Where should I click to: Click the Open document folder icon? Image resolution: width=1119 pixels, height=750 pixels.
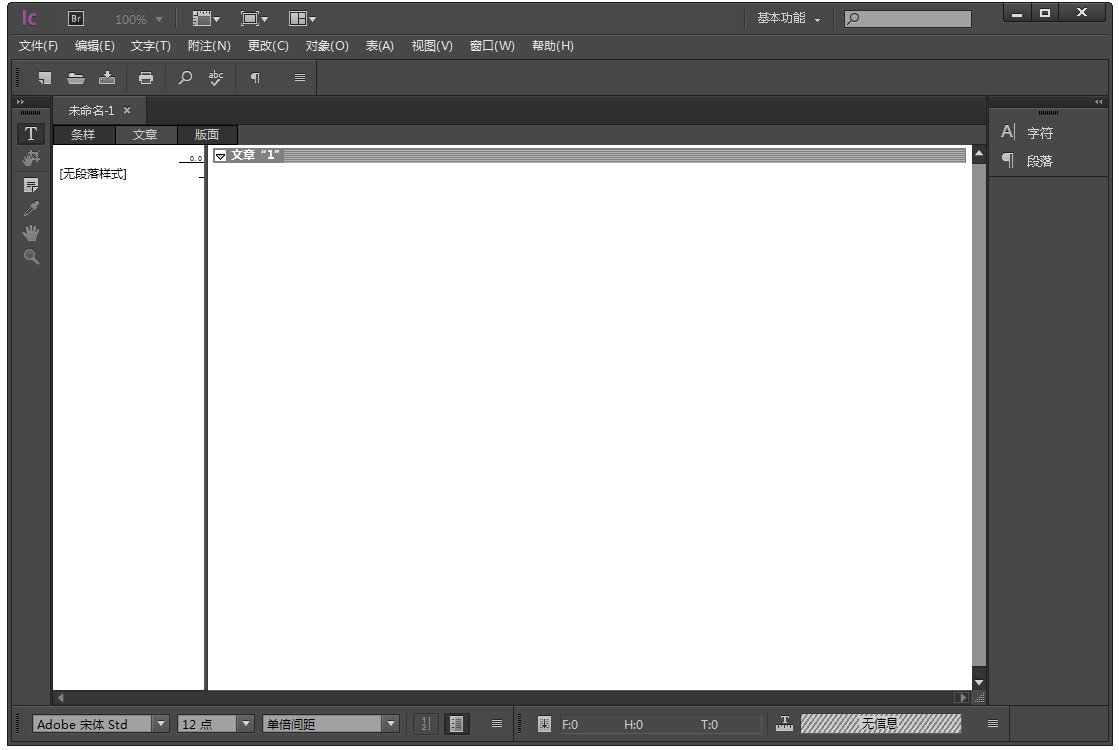coord(76,78)
